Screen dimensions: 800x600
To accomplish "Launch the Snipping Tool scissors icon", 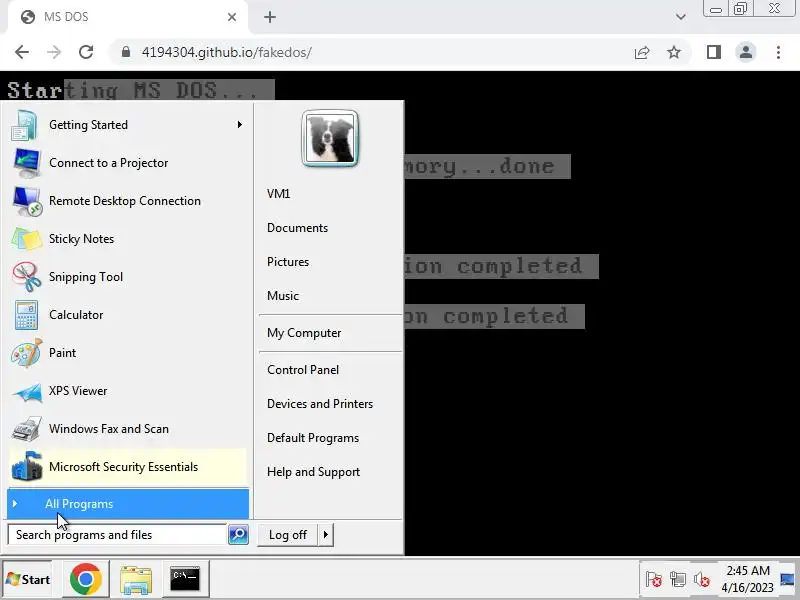I will click(x=27, y=277).
